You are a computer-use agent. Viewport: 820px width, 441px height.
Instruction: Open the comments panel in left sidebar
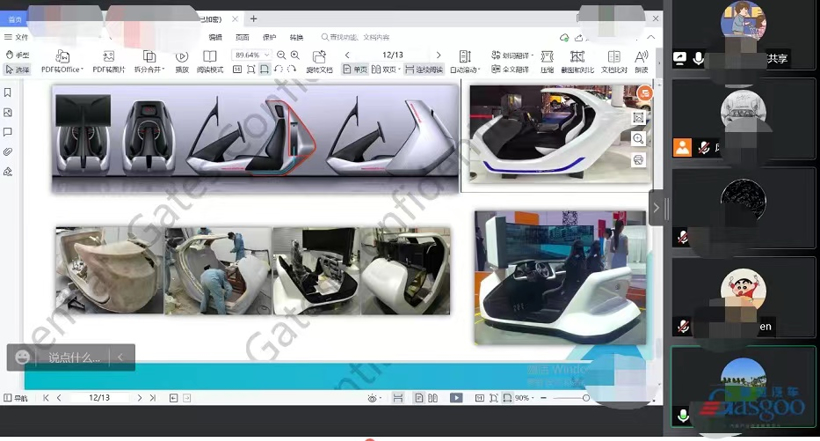tap(8, 132)
